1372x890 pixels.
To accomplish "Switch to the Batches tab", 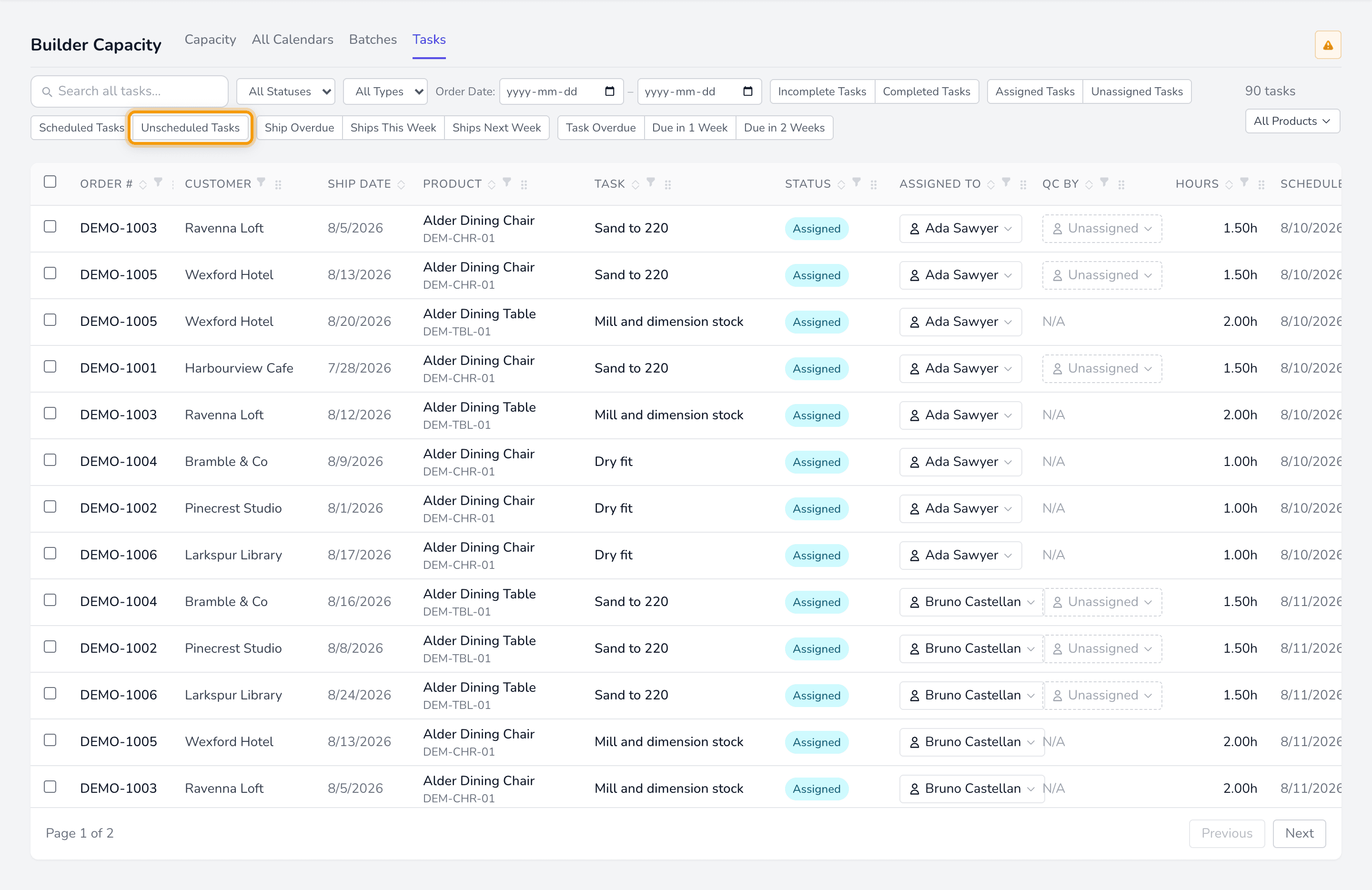I will (373, 40).
